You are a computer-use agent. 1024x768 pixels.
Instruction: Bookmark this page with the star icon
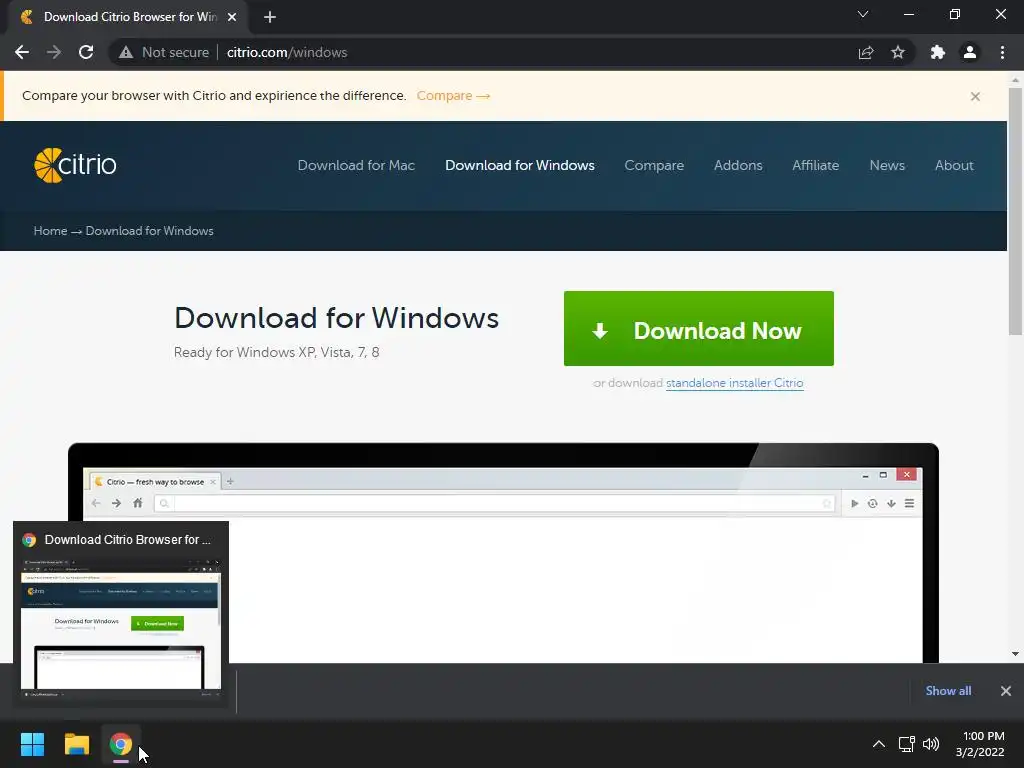[x=898, y=52]
